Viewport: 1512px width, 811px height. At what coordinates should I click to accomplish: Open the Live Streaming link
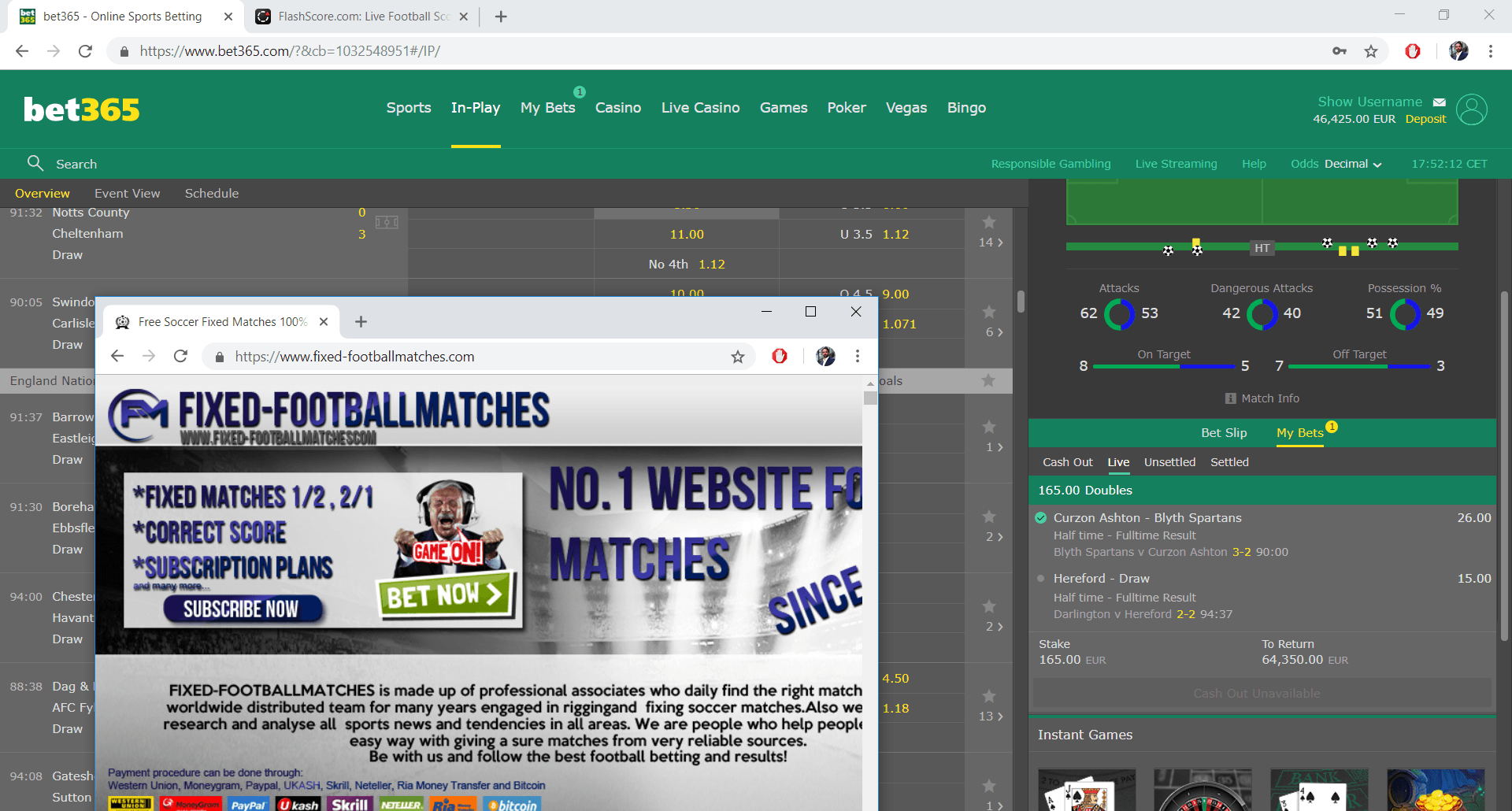pyautogui.click(x=1176, y=164)
